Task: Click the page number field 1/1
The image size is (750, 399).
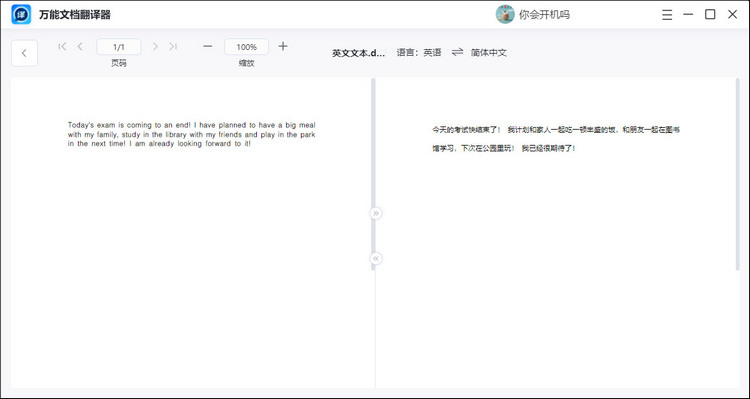Action: [119, 47]
